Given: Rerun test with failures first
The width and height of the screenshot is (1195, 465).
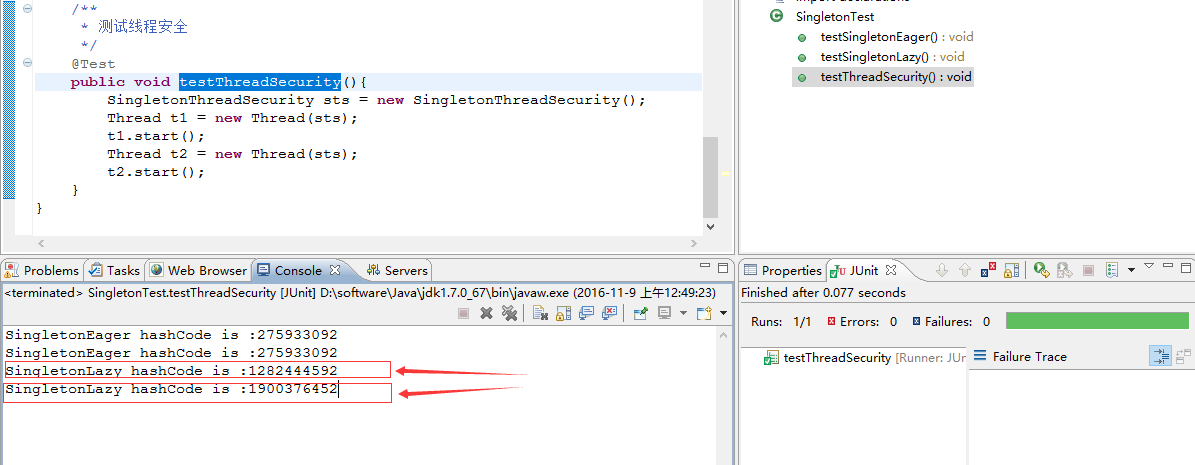Looking at the screenshot, I should (x=1065, y=270).
